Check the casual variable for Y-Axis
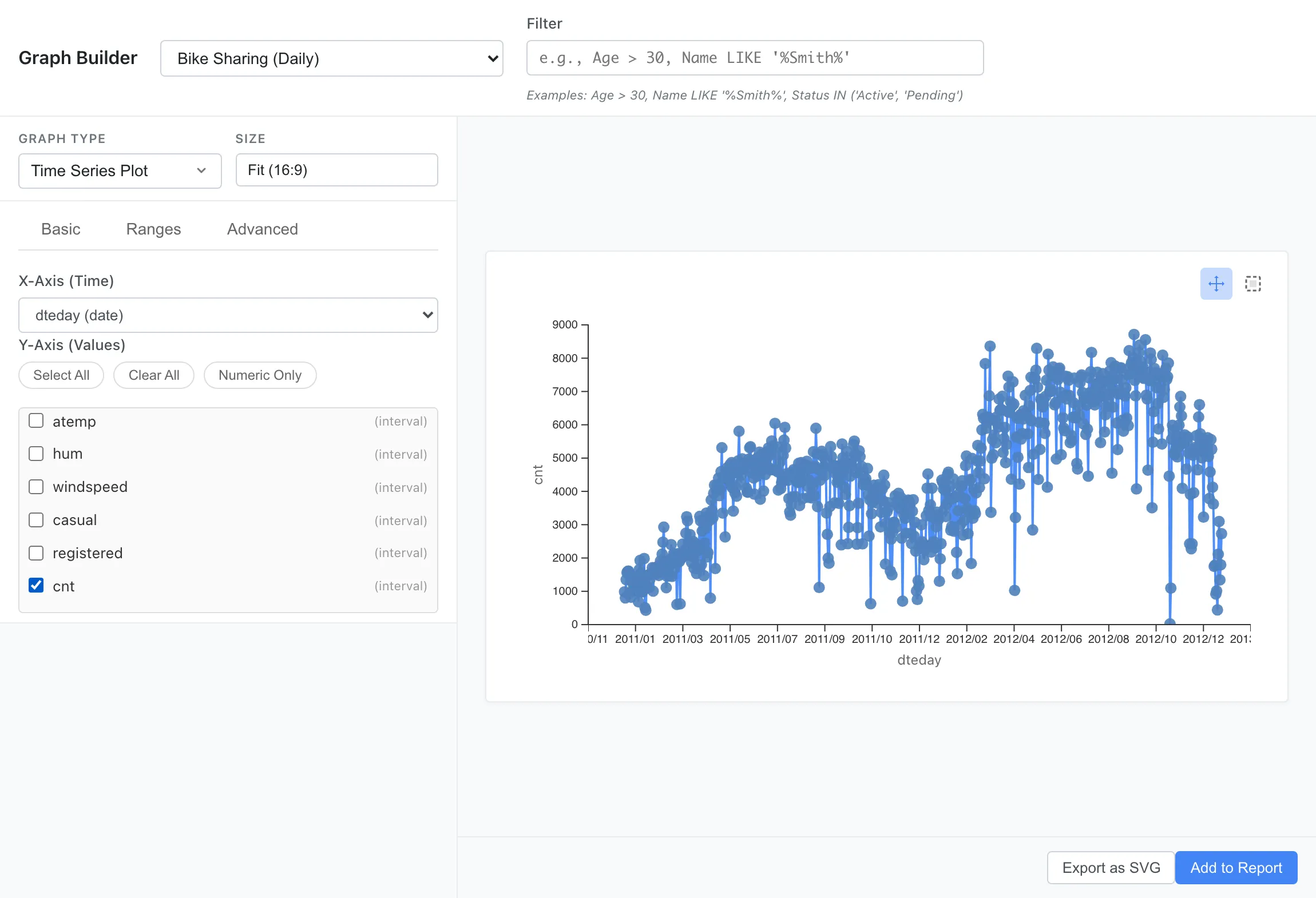Screen dimensions: 1316x898 pos(36,519)
